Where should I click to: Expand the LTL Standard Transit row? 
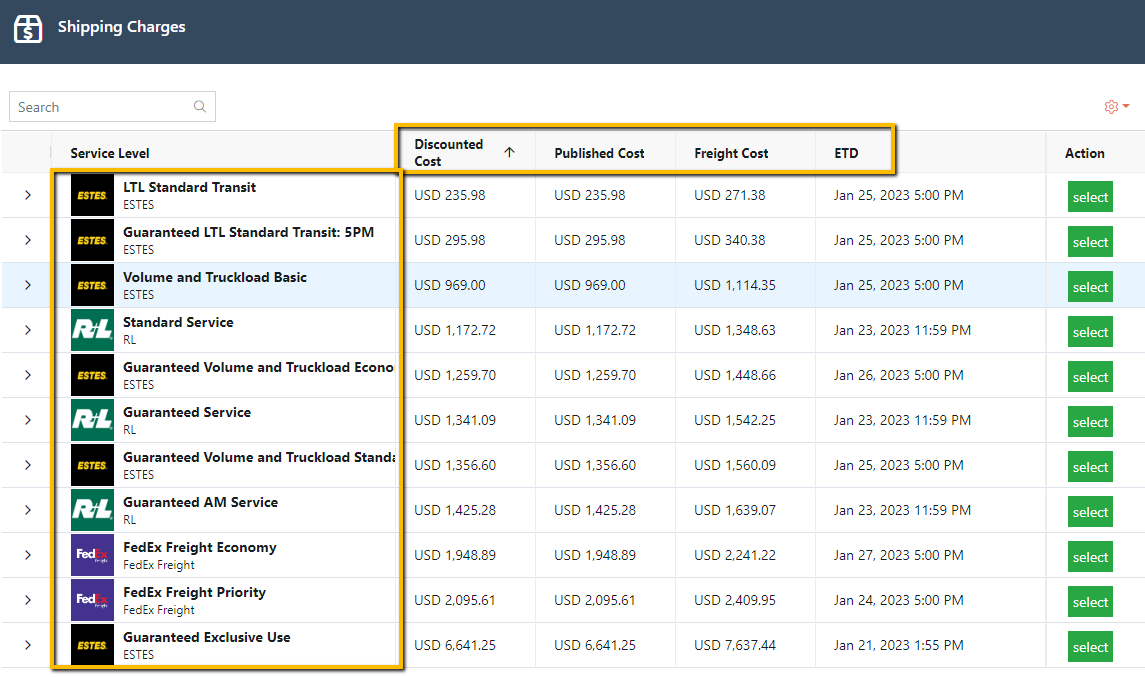click(28, 195)
